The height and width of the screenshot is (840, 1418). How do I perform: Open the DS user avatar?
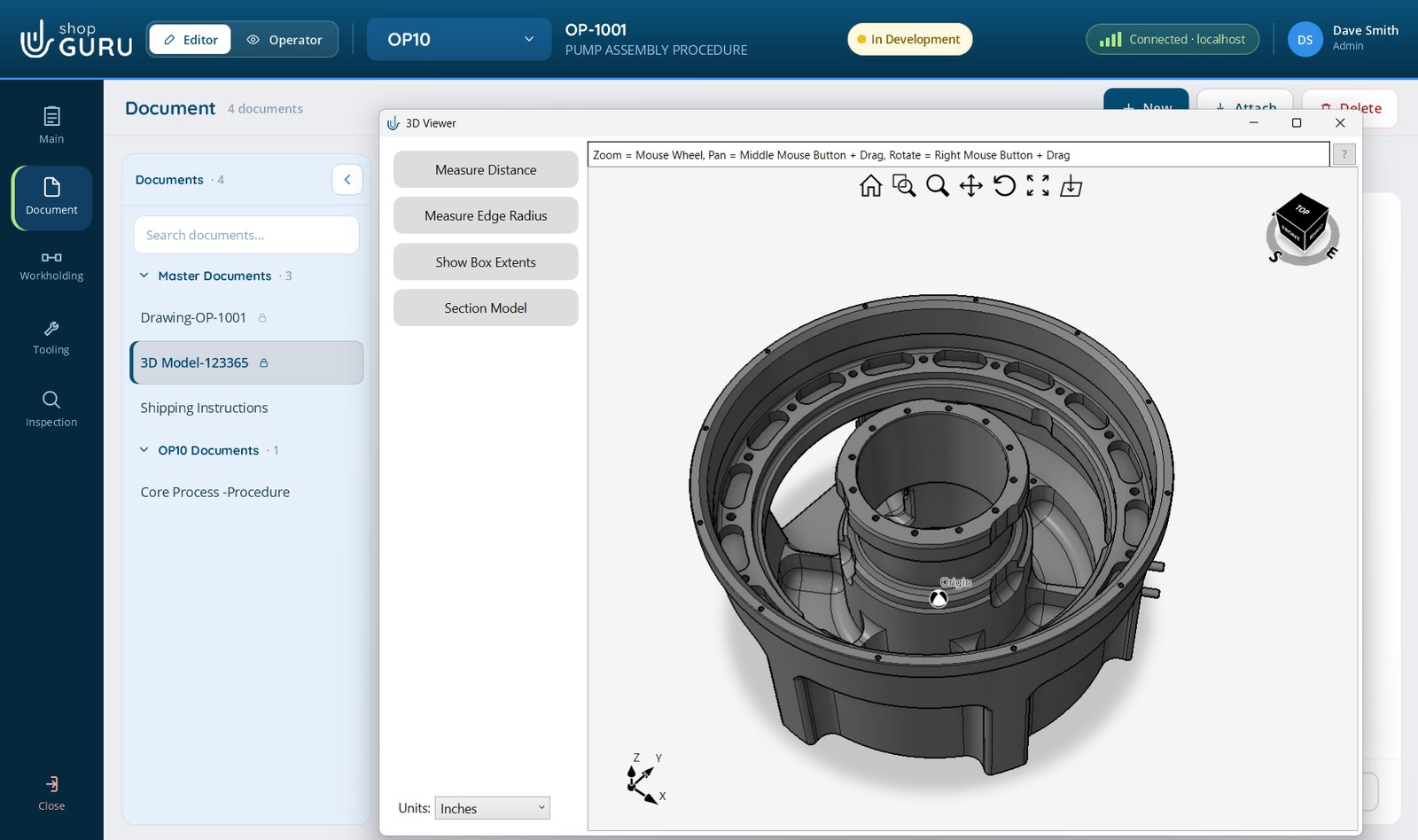click(x=1305, y=39)
